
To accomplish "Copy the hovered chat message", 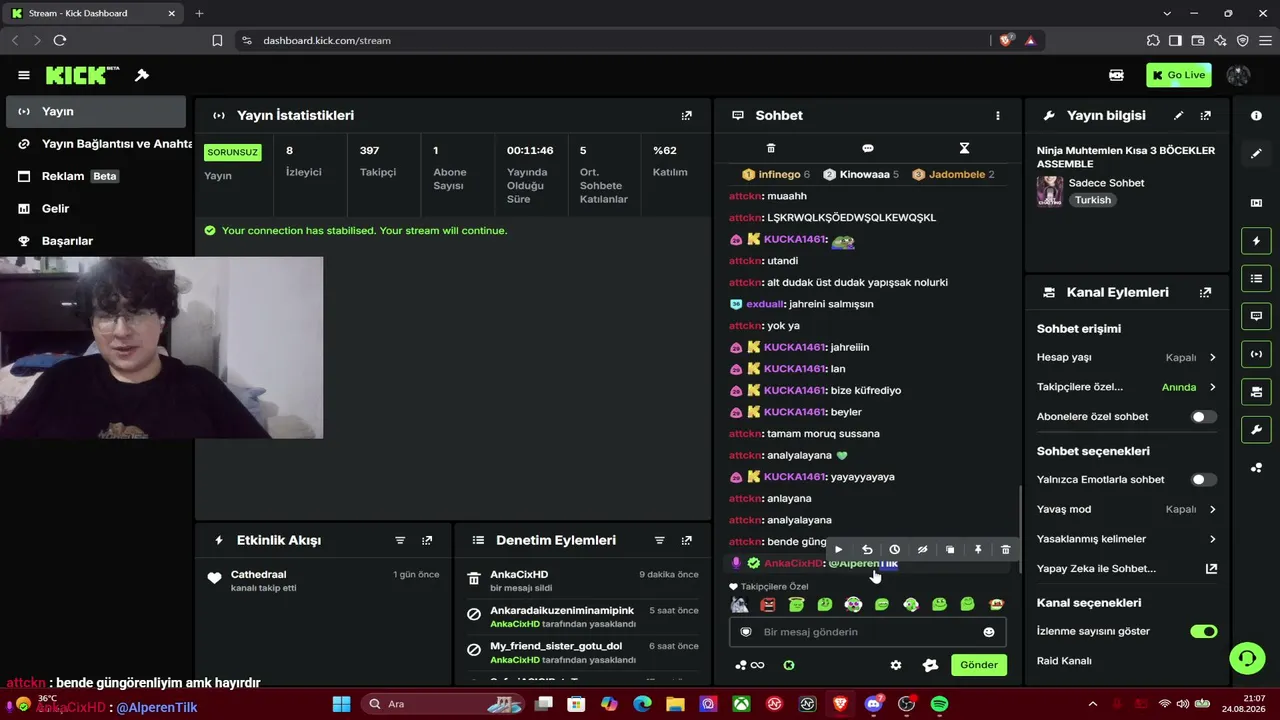I will coord(950,549).
